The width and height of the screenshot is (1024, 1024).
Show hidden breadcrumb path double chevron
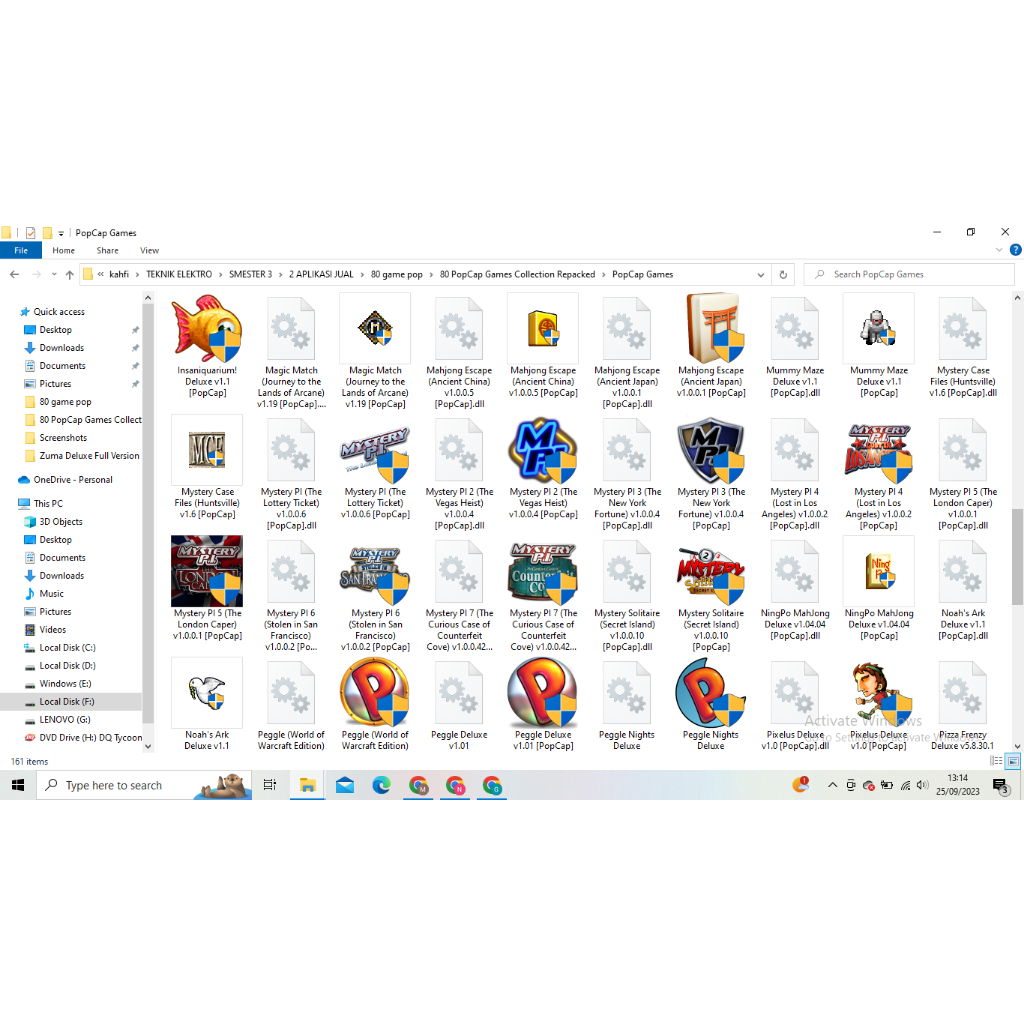[101, 274]
